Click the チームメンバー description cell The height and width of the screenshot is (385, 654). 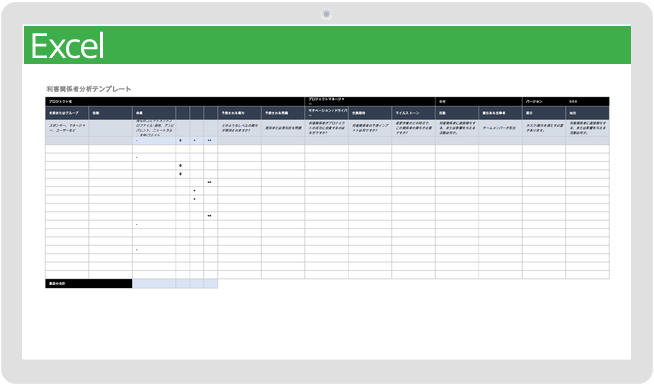pyautogui.click(x=500, y=128)
